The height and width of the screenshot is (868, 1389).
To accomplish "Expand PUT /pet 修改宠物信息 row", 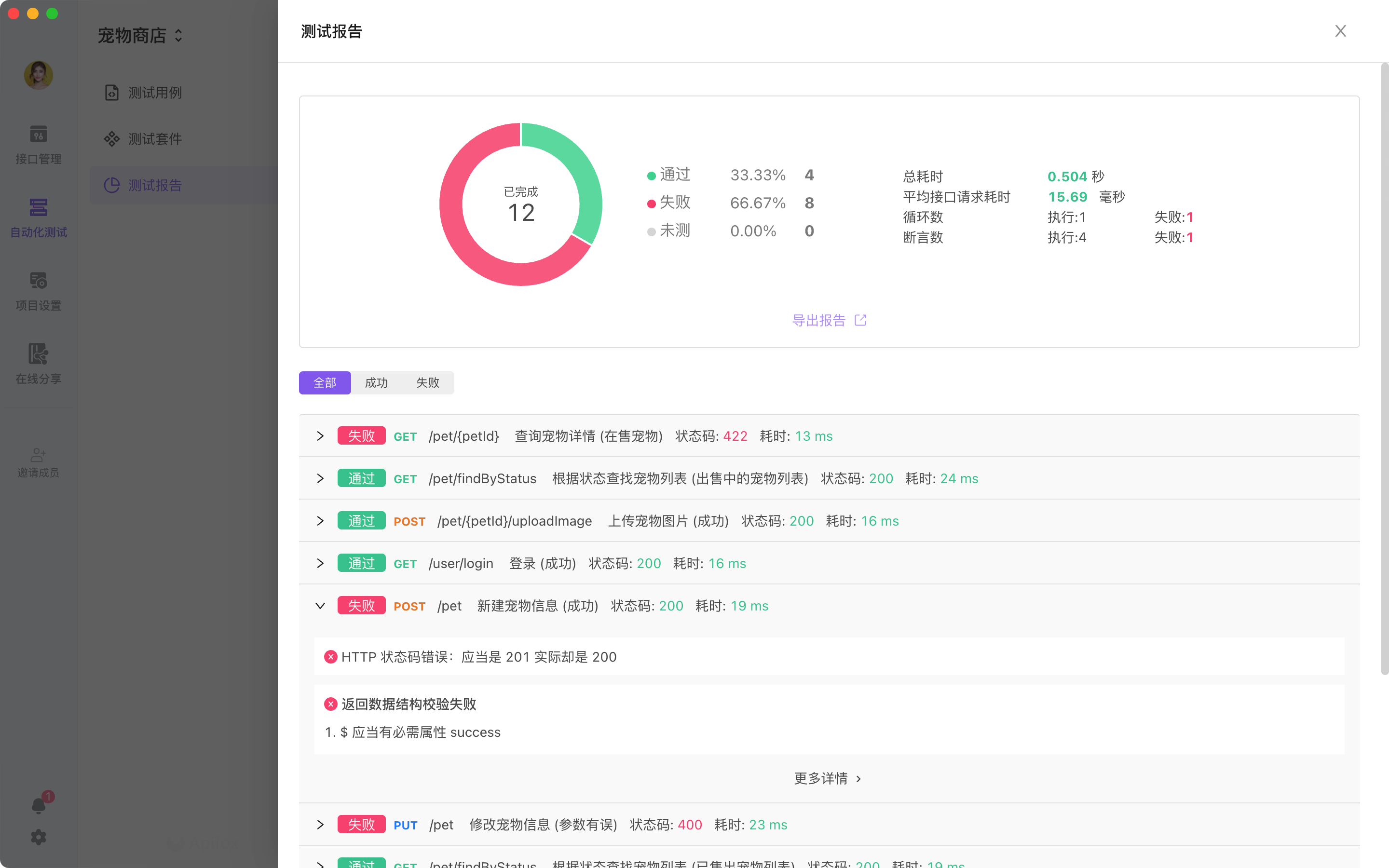I will tap(320, 825).
